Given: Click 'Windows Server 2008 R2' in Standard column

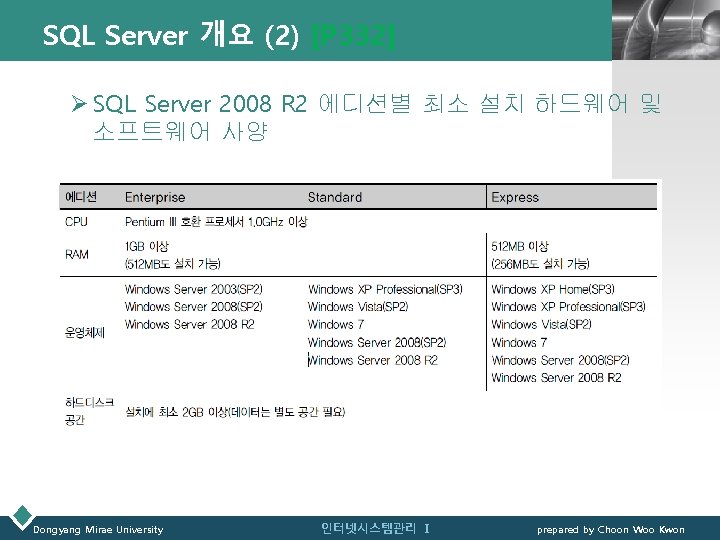Looking at the screenshot, I should click(373, 360).
